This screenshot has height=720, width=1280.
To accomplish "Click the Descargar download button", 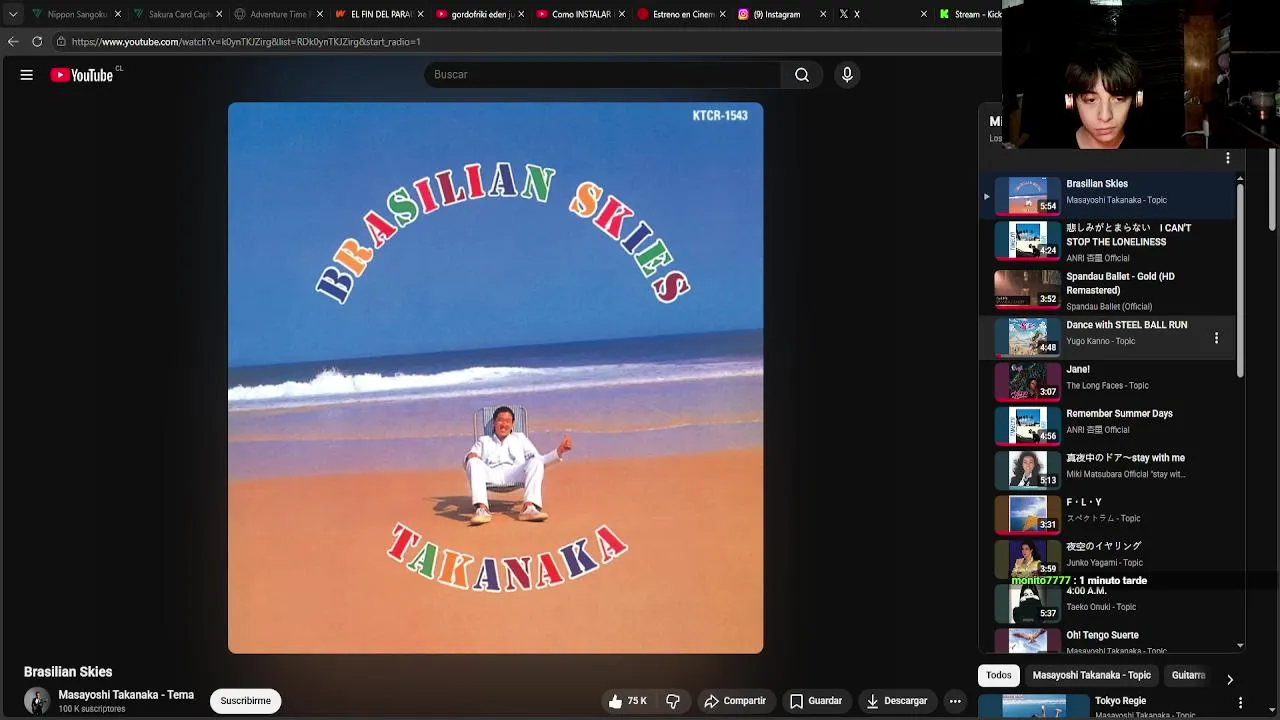I will [x=897, y=701].
